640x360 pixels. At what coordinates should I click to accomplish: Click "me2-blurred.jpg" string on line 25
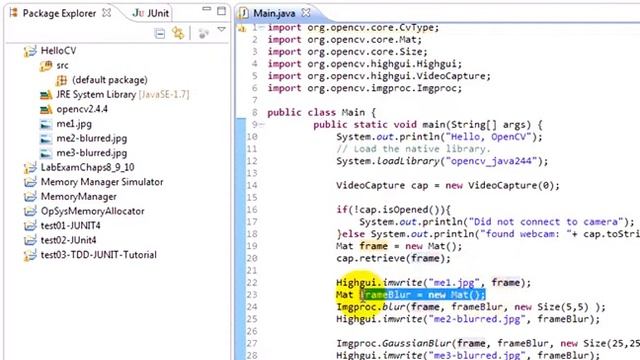click(x=477, y=319)
